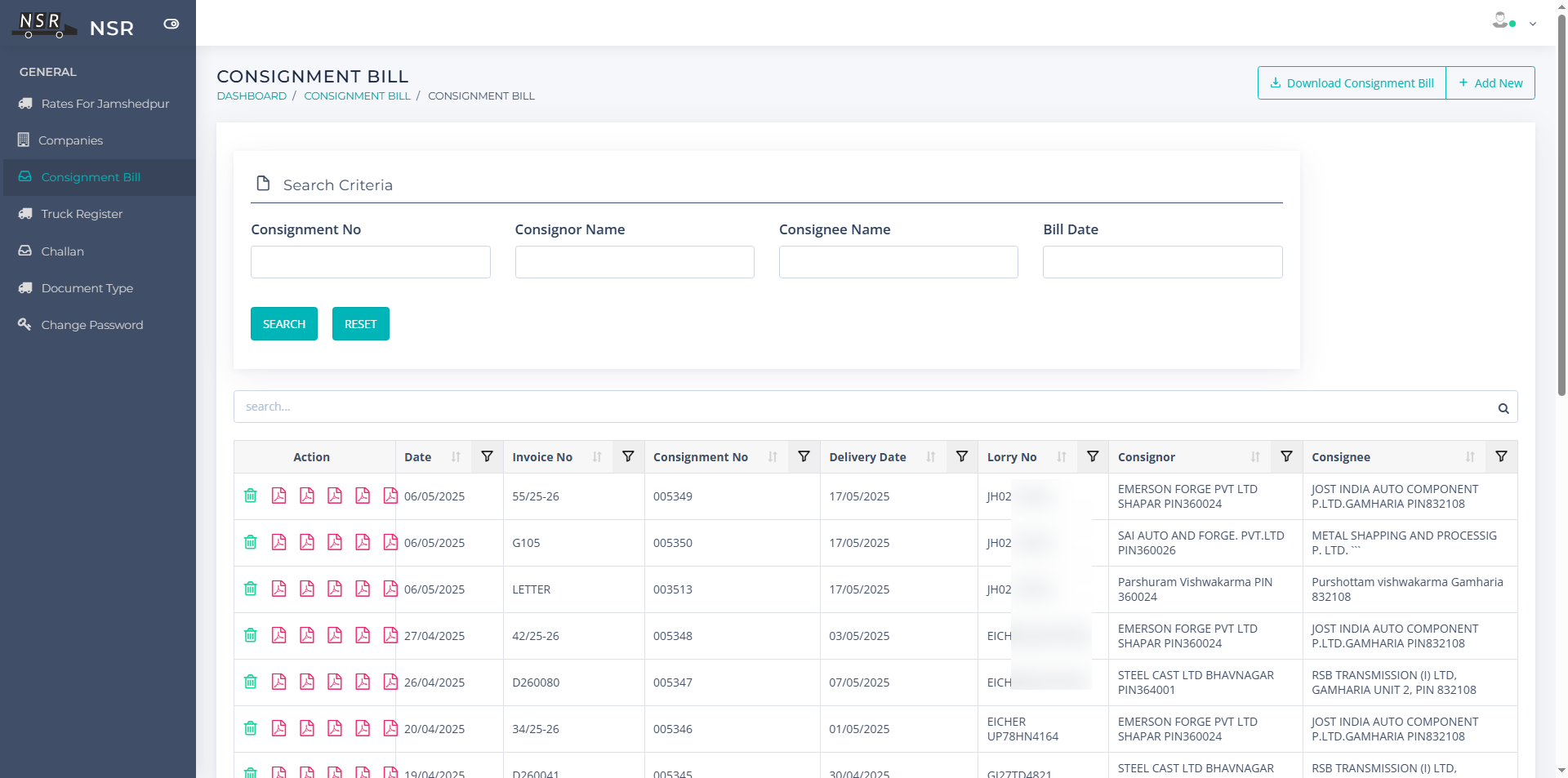
Task: Select invoice number 55/25-26 cell
Action: click(574, 496)
